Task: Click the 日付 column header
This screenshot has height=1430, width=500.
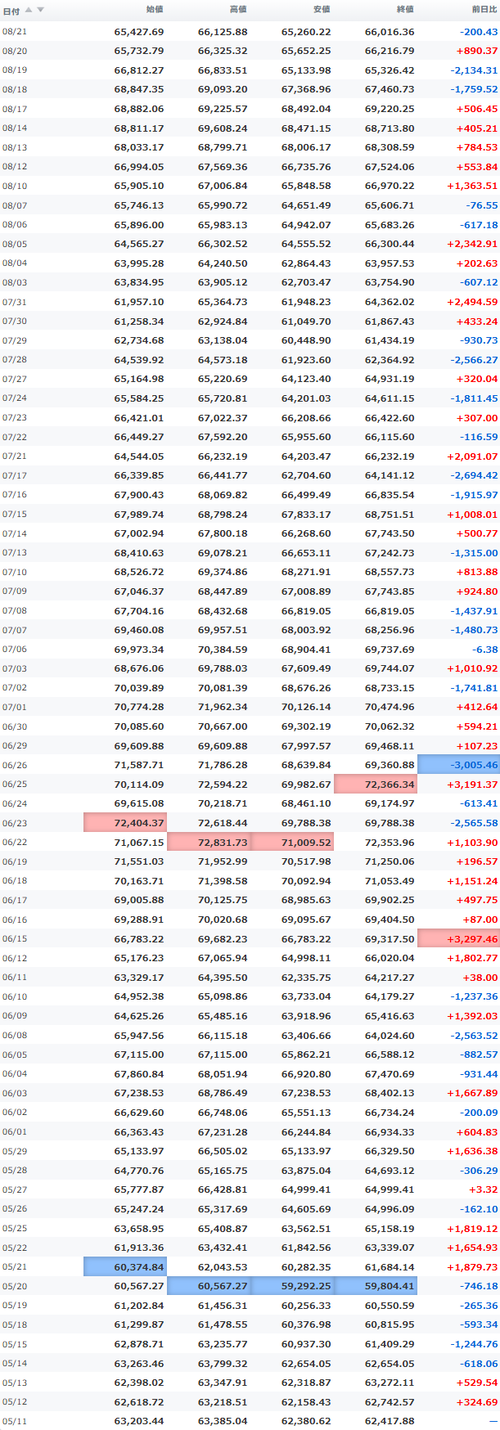Action: click(x=11, y=9)
